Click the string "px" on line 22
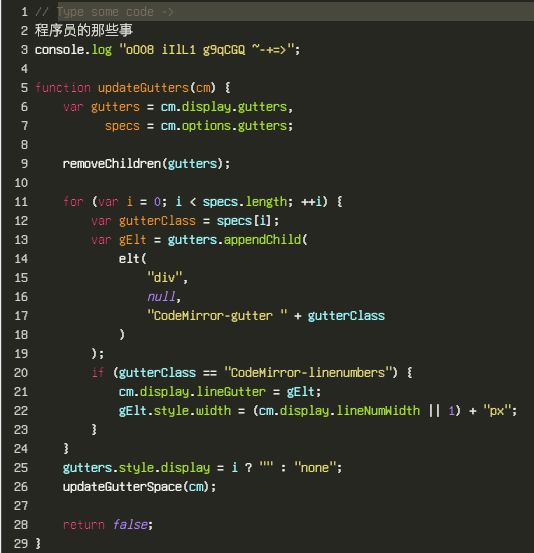 click(x=497, y=410)
